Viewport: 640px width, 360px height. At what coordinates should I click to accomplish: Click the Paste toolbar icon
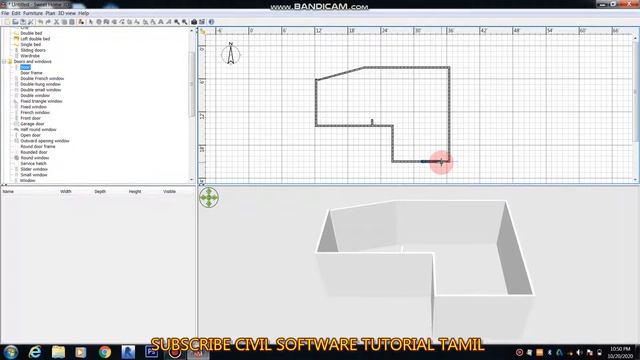pos(72,22)
